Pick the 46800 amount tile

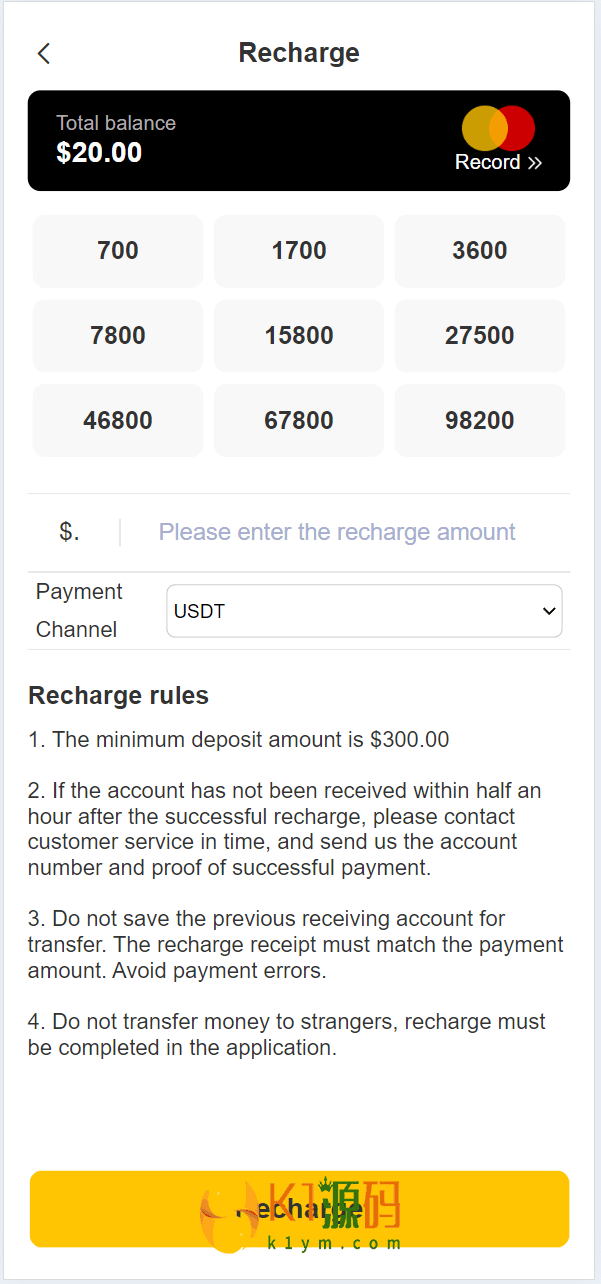tap(118, 420)
